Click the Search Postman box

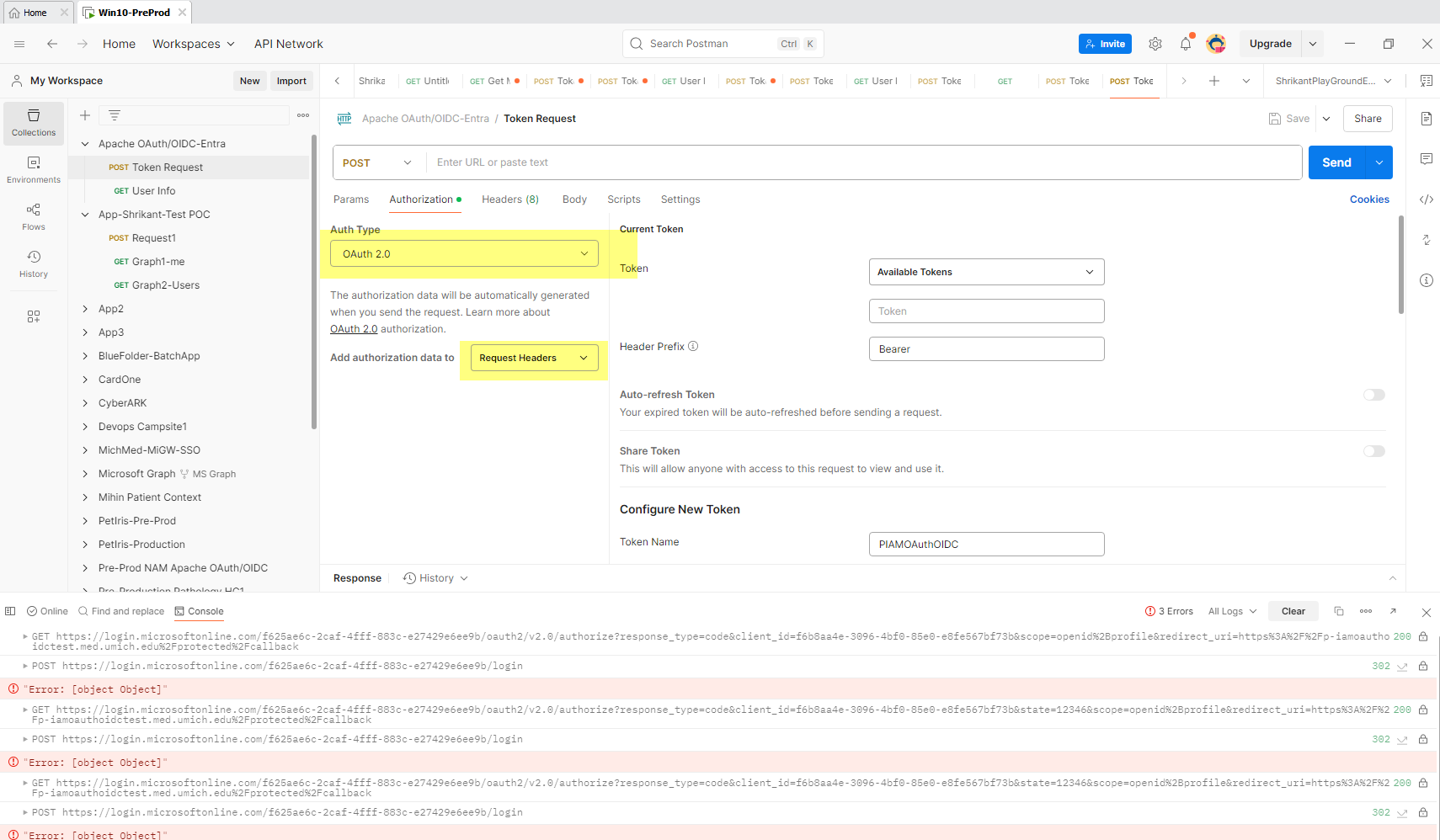pos(723,44)
